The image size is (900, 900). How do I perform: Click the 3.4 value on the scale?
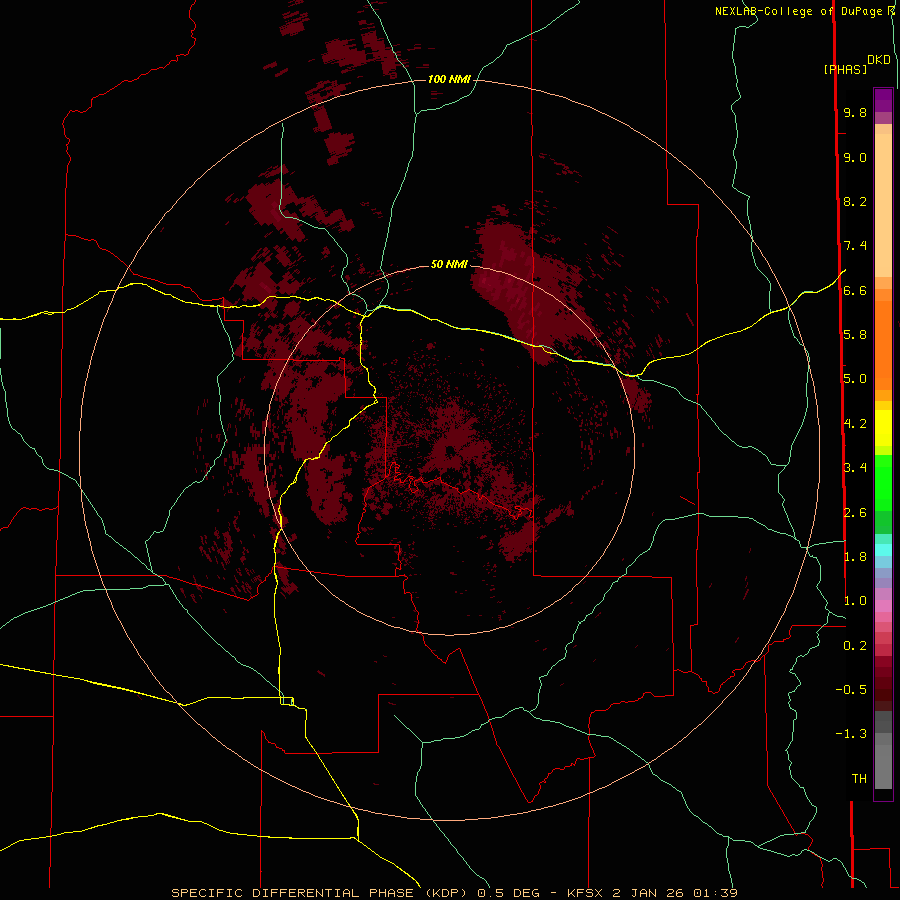point(855,468)
